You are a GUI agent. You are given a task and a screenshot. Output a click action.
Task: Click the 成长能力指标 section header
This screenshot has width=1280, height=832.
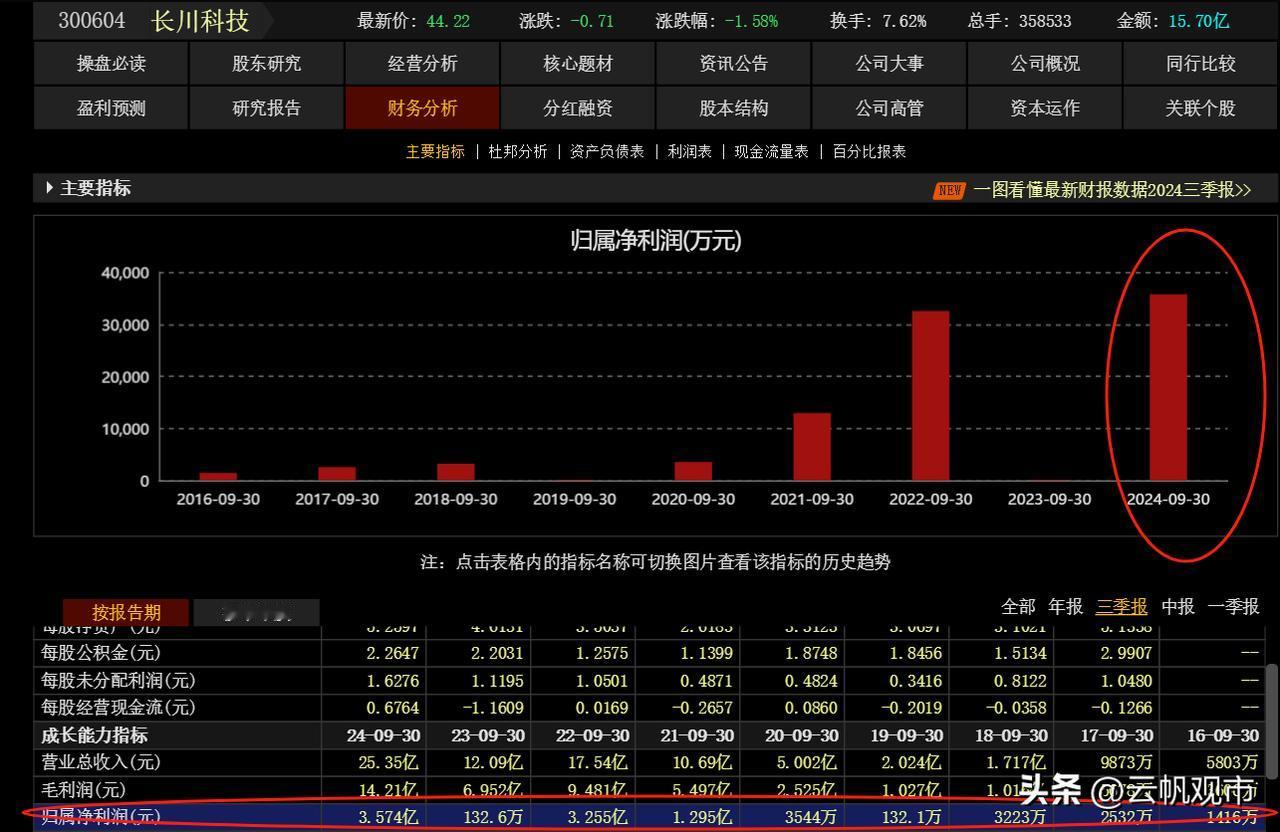pos(94,735)
